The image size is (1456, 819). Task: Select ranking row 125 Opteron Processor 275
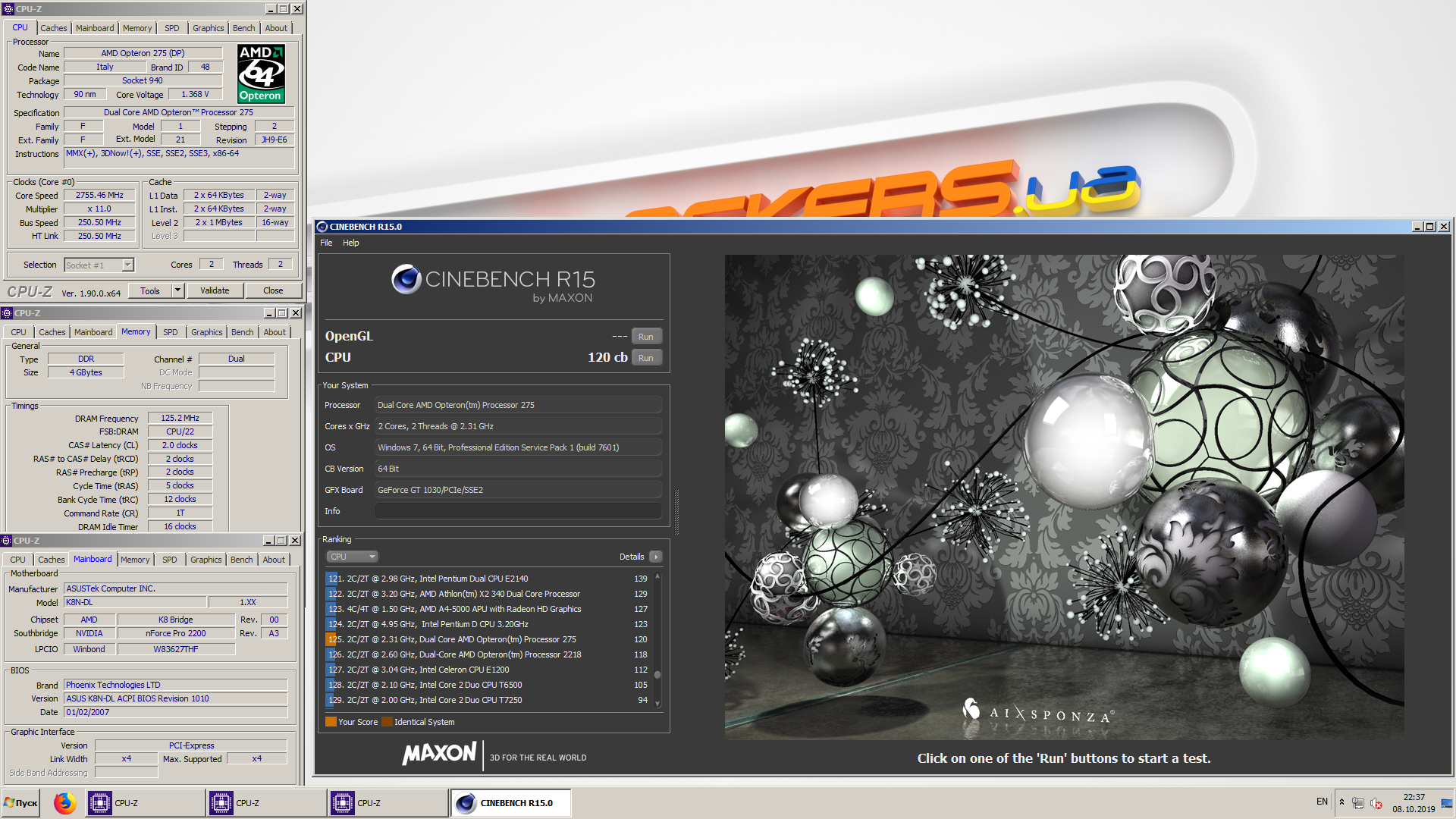(488, 639)
